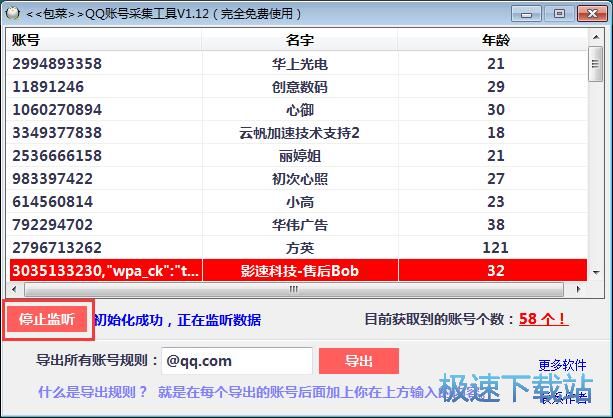Open the 更多软件 link
Screen dimensions: 613x418
pyautogui.click(x=562, y=365)
